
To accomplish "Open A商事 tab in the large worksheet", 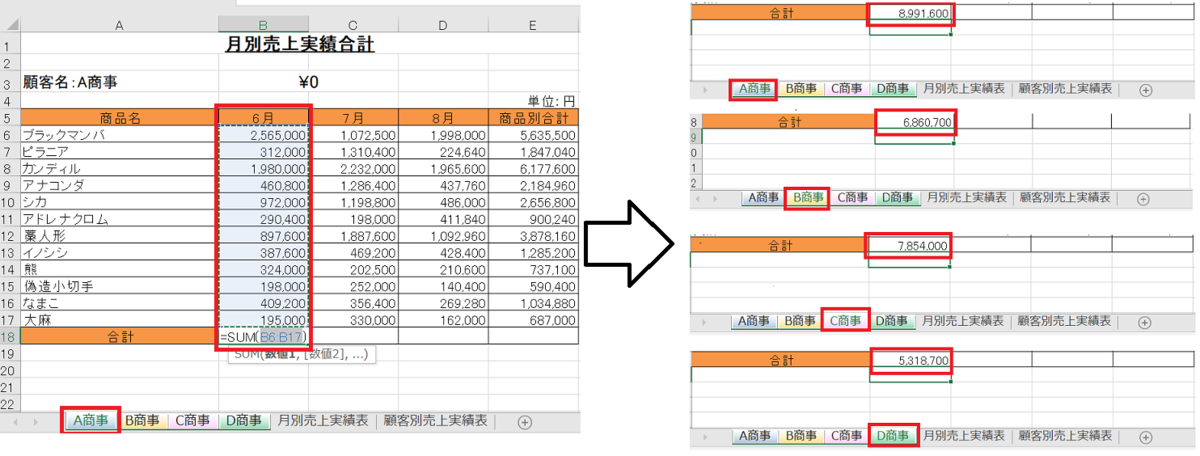I will click(90, 422).
